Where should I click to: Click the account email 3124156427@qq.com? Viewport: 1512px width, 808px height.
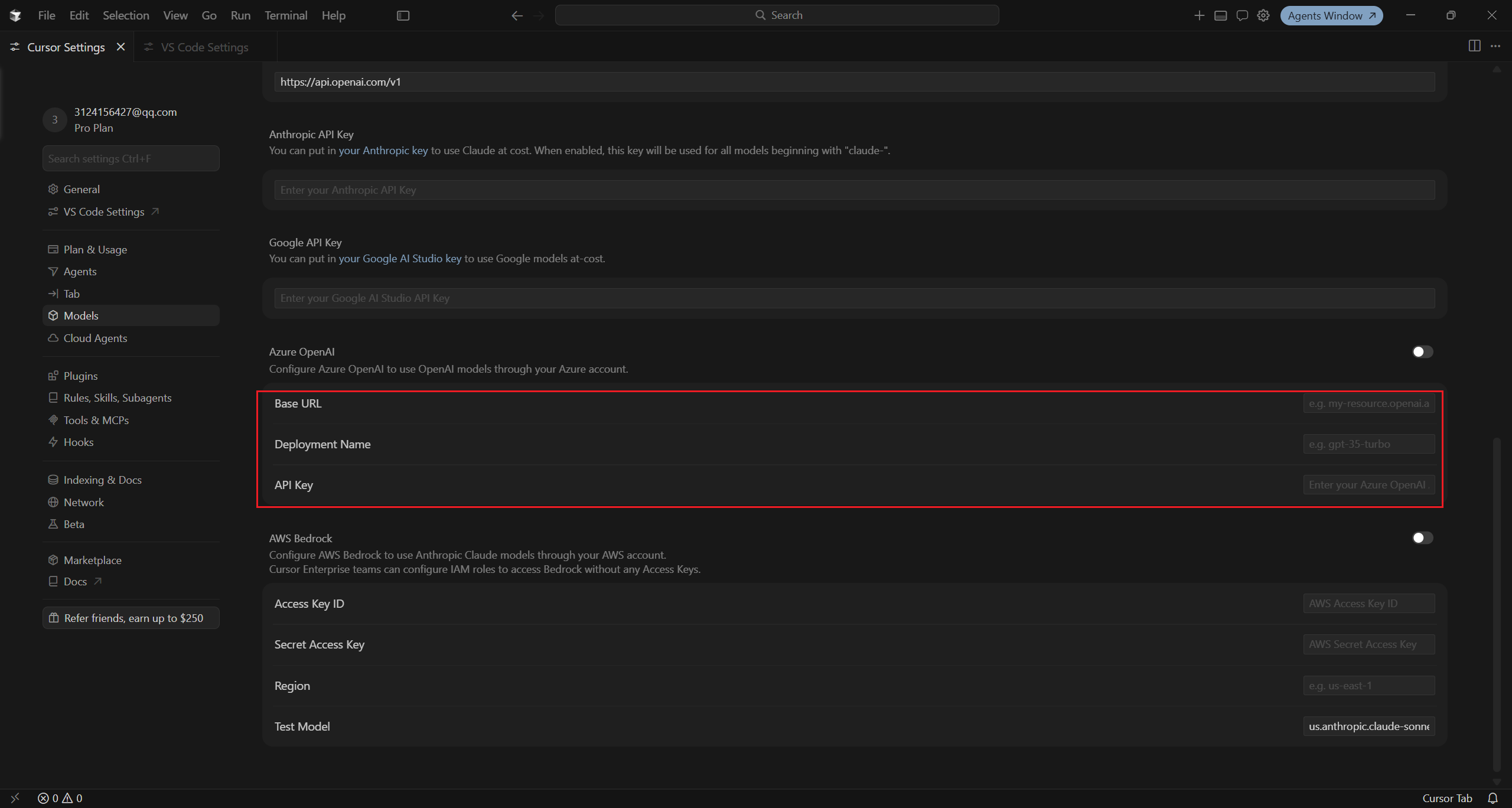click(125, 112)
